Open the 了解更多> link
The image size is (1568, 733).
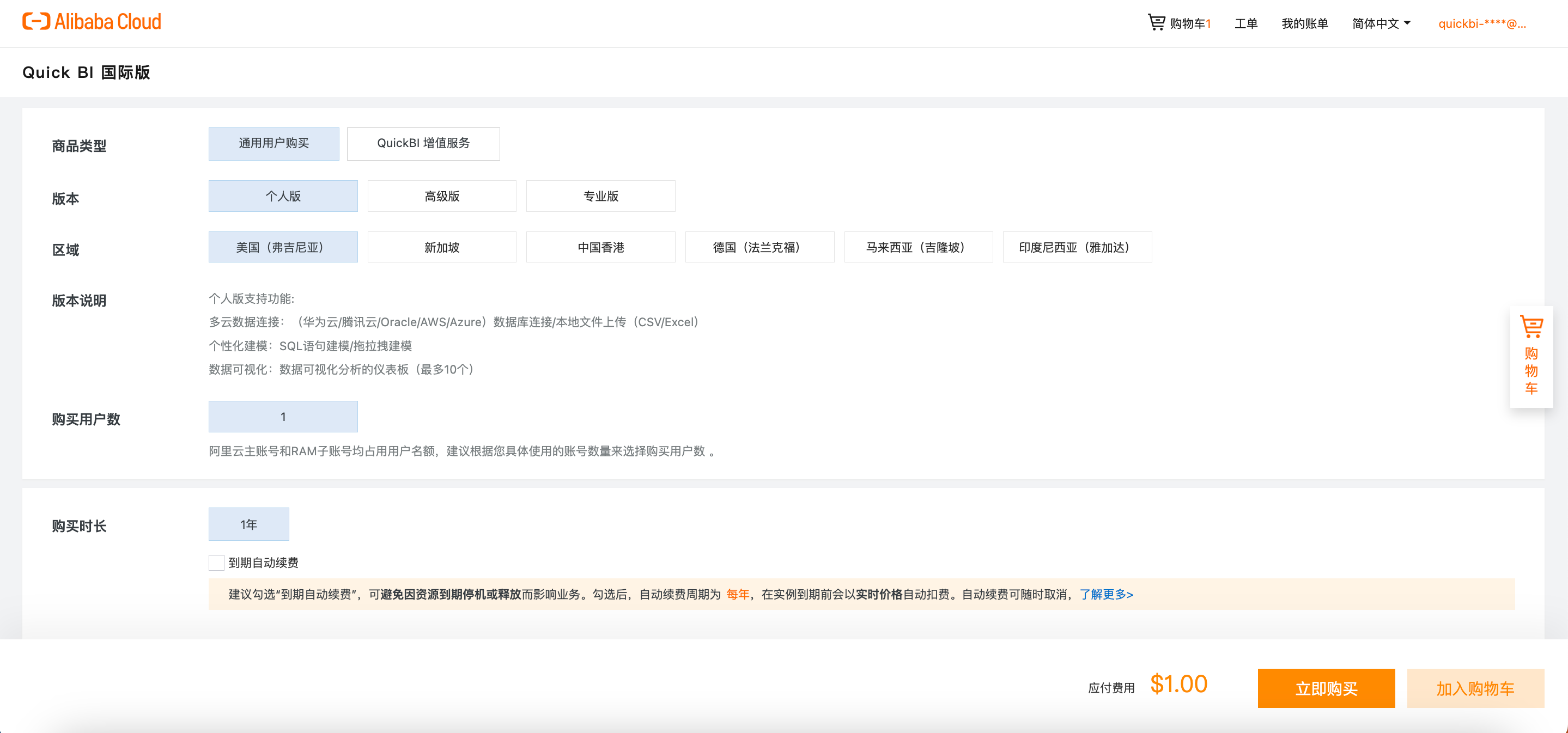[x=1106, y=594]
